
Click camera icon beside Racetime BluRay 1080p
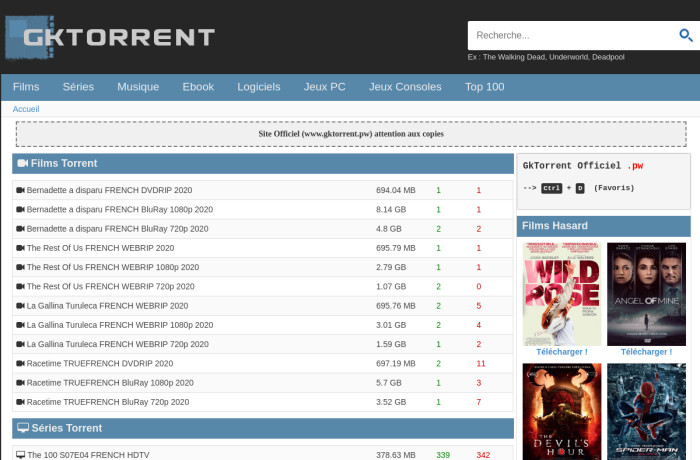coord(20,383)
